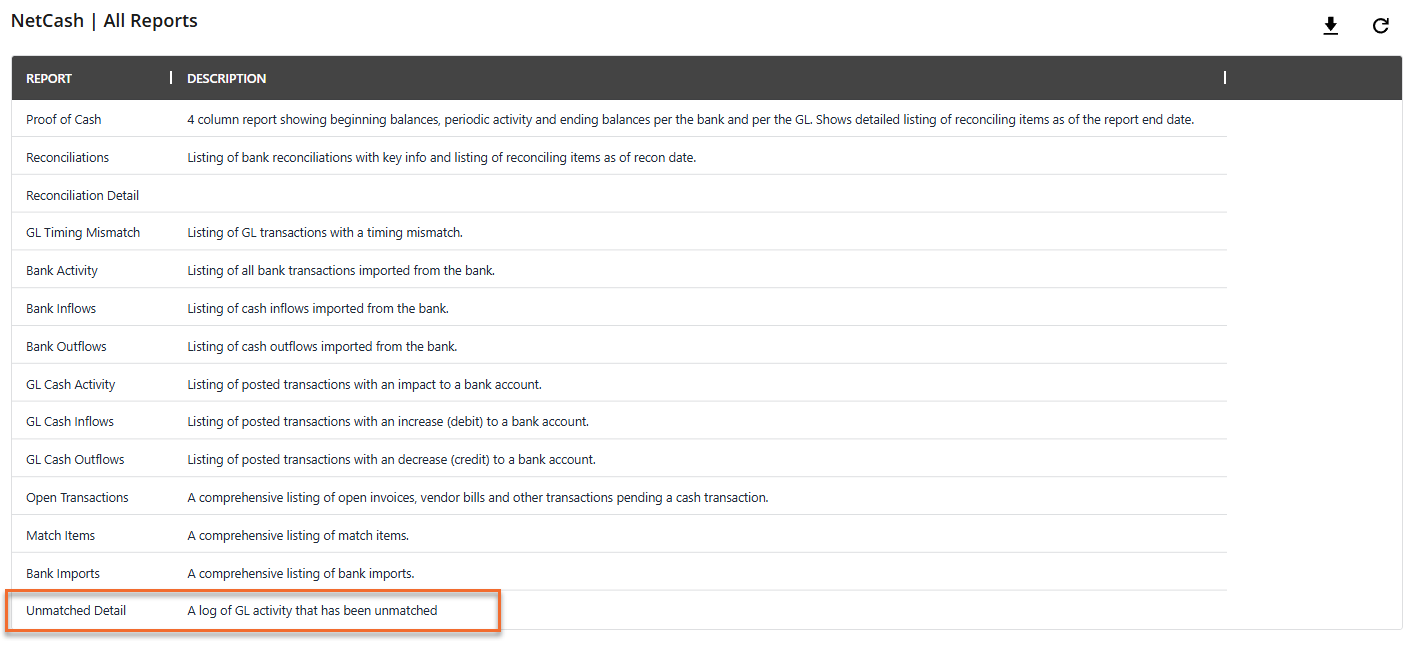Image resolution: width=1417 pixels, height=650 pixels.
Task: Select the GL Cash Inflows report
Action: (70, 421)
